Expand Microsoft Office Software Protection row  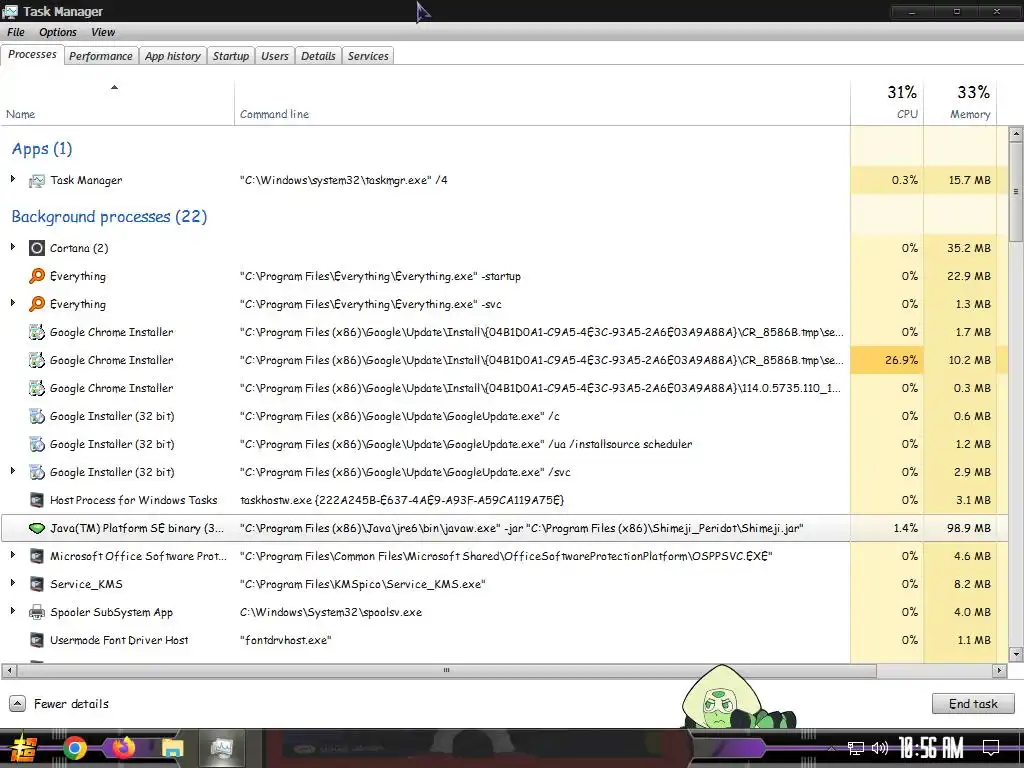click(x=12, y=555)
